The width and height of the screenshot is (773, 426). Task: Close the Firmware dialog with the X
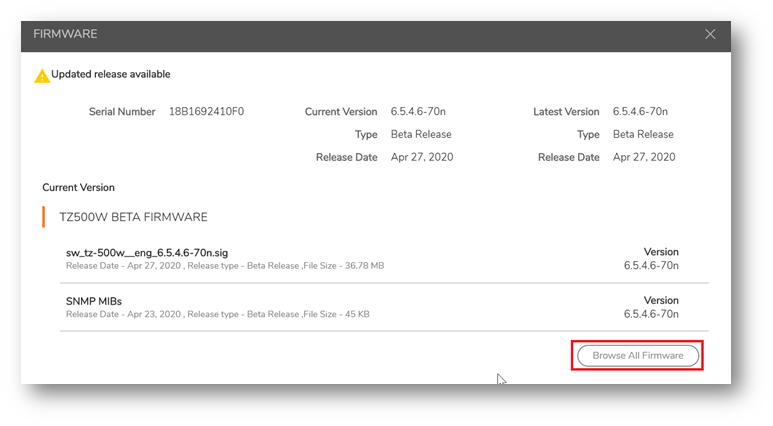point(710,34)
